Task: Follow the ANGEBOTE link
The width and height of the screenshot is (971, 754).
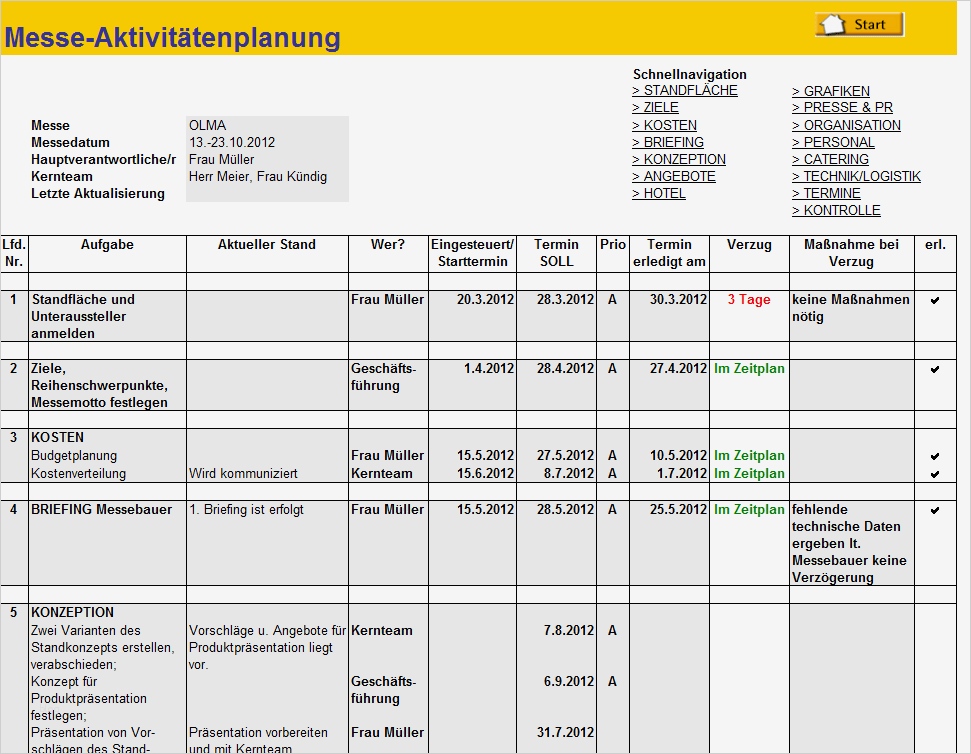Action: click(674, 176)
